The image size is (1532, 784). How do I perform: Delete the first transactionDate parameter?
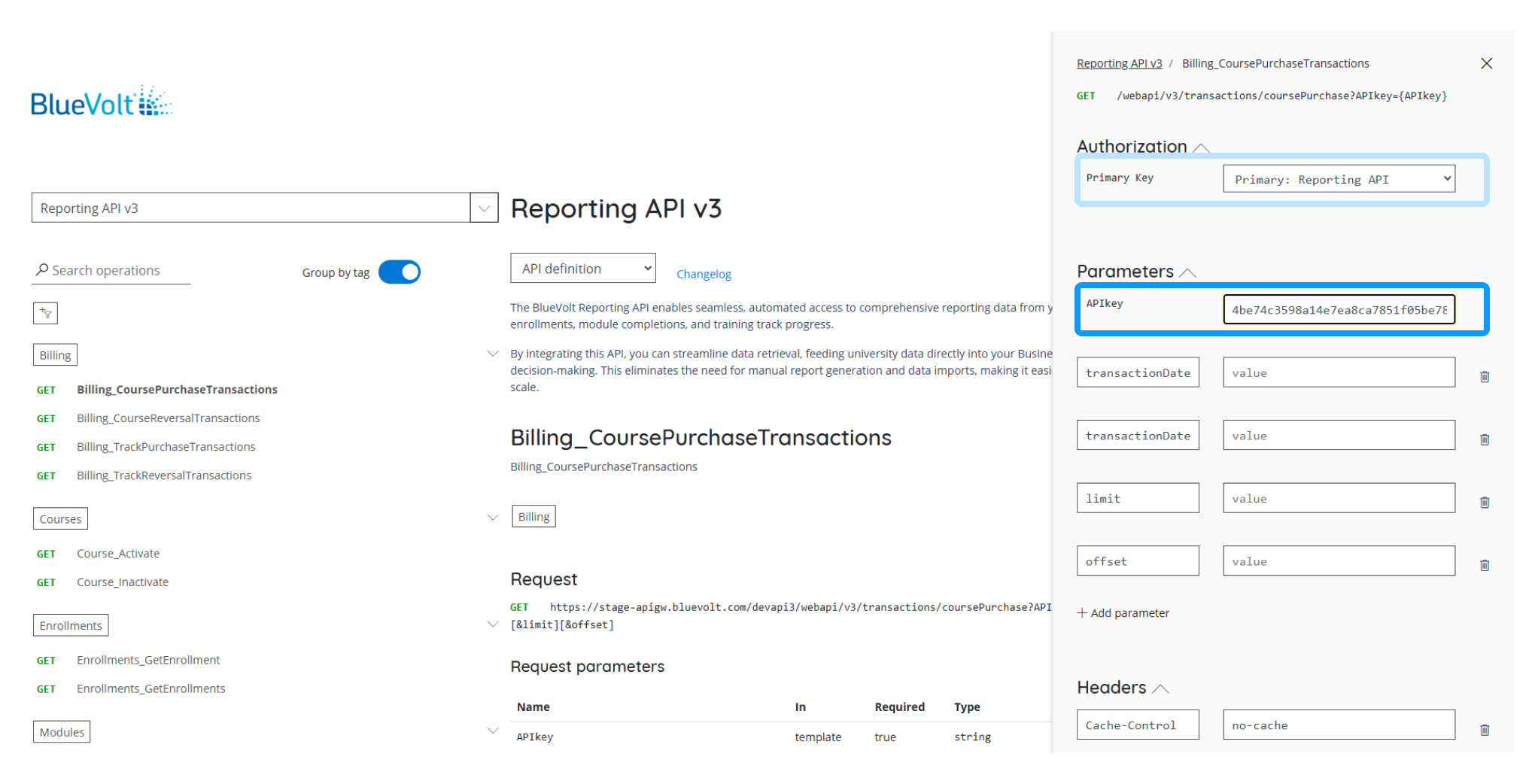pyautogui.click(x=1484, y=376)
